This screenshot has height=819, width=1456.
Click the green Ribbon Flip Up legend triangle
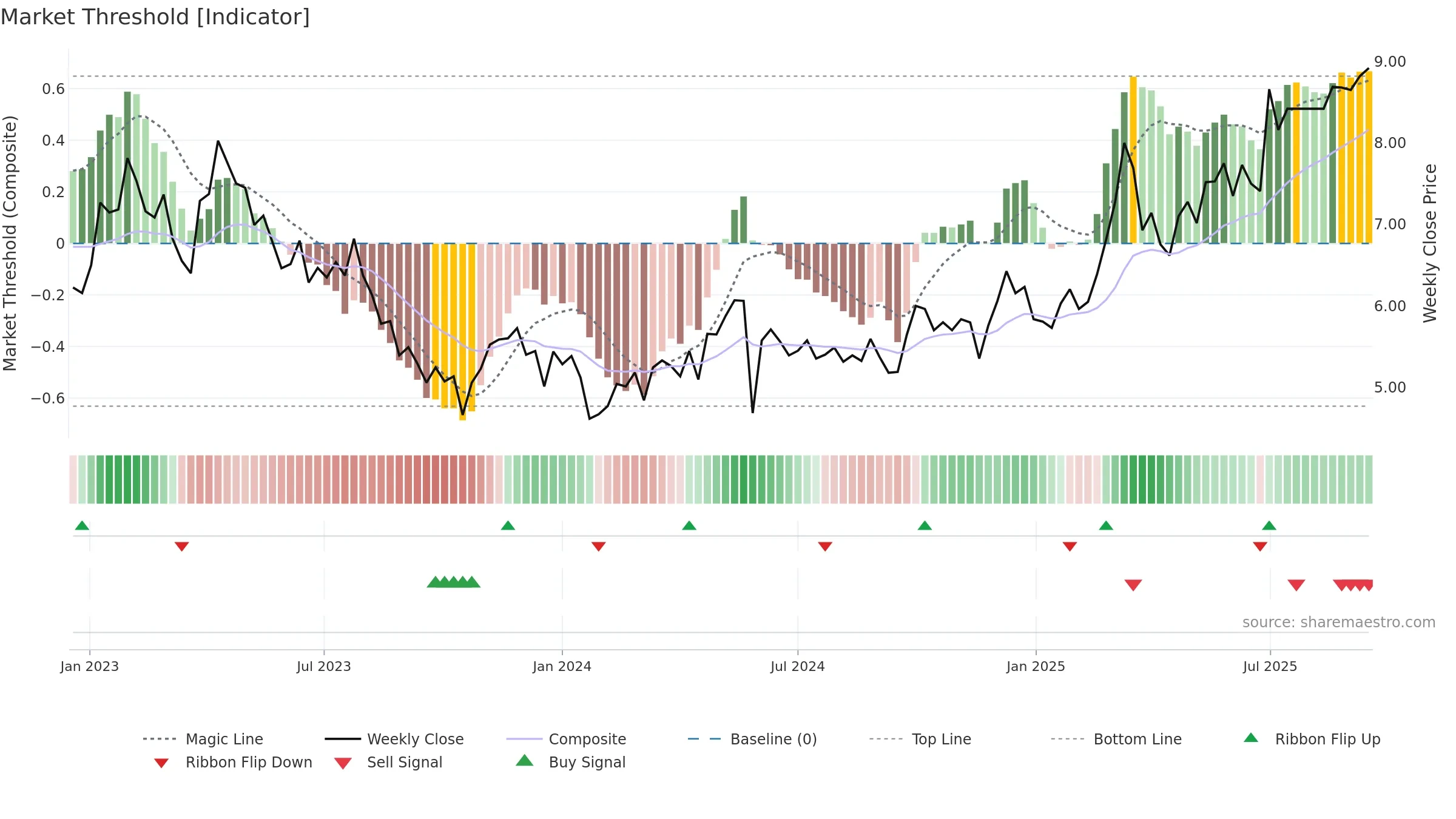tap(1251, 738)
